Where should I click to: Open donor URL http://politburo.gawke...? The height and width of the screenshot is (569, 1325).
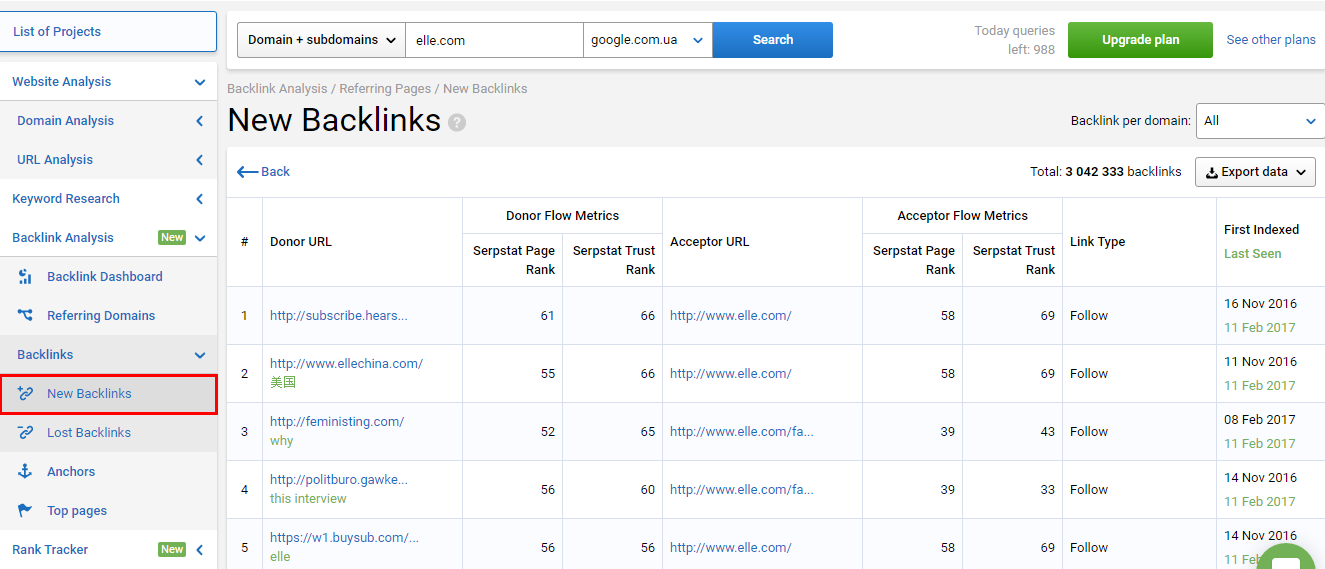click(x=339, y=480)
